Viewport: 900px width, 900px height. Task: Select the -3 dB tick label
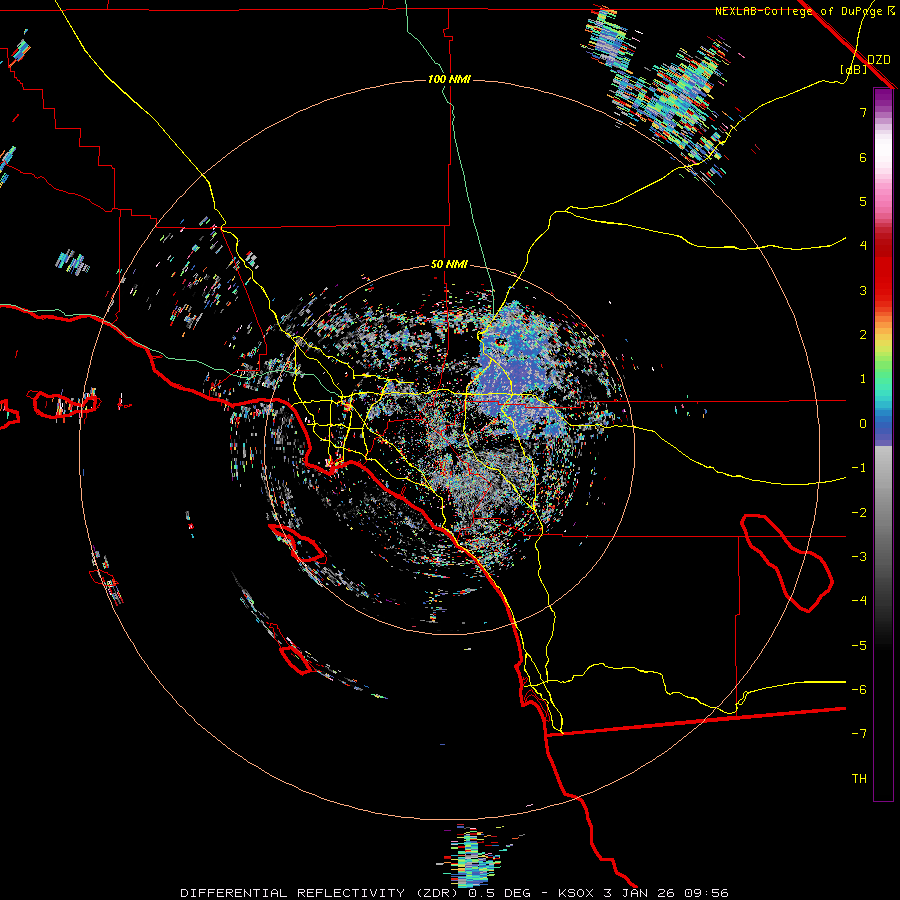click(859, 557)
